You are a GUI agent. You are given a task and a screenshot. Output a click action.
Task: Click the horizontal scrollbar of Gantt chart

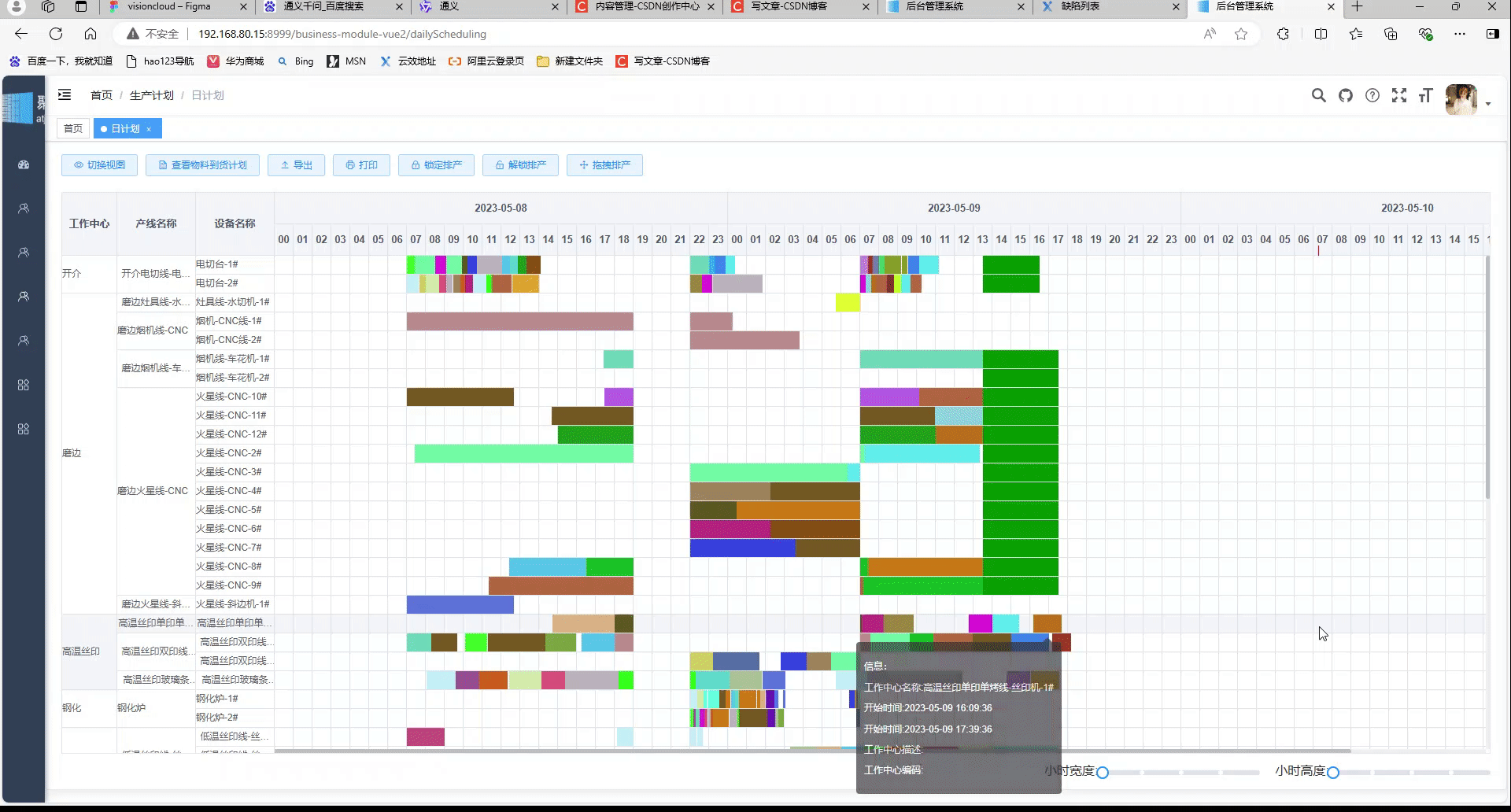click(812, 751)
